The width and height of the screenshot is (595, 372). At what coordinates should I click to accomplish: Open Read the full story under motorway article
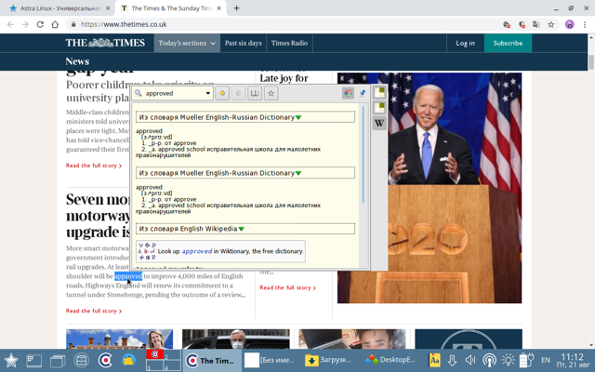[94, 311]
